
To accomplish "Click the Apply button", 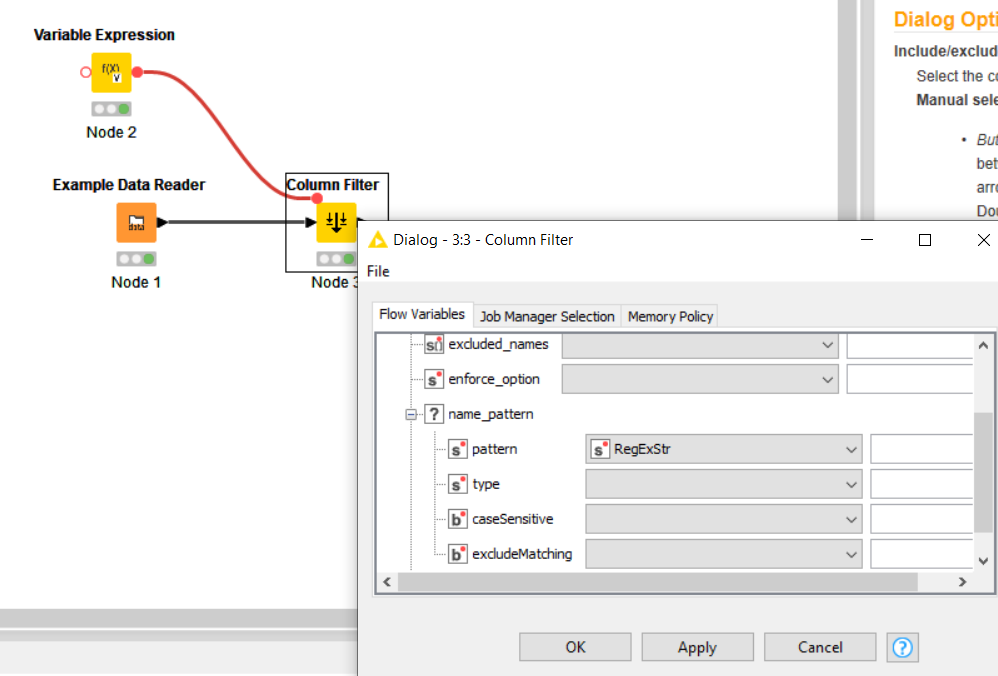I will coord(697,647).
